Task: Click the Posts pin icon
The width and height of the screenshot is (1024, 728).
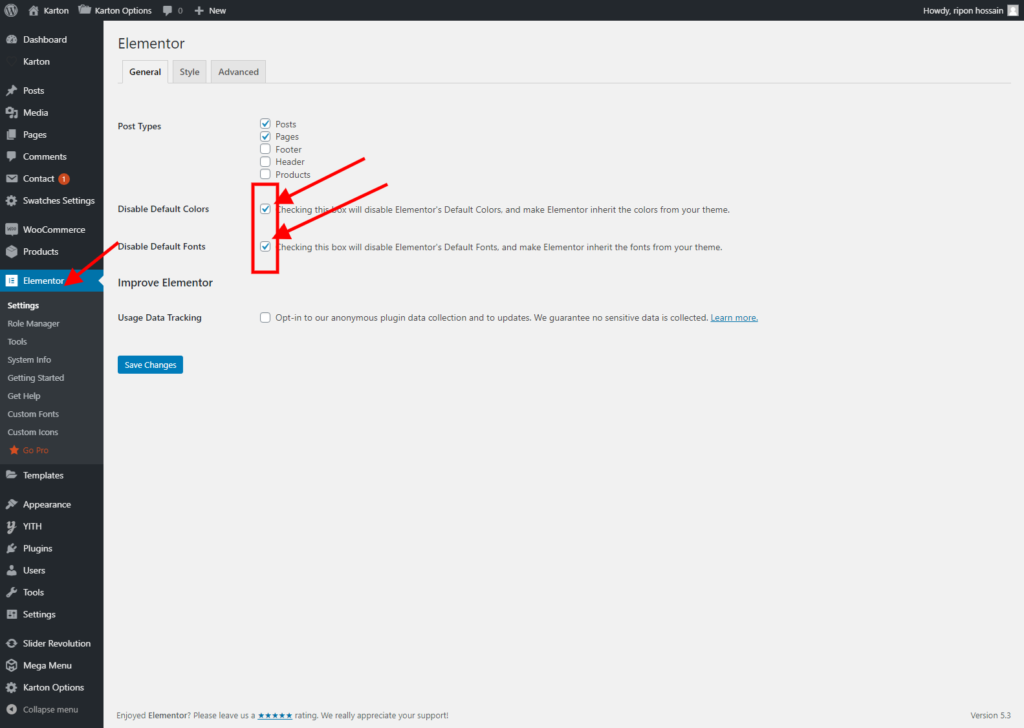Action: pyautogui.click(x=11, y=91)
